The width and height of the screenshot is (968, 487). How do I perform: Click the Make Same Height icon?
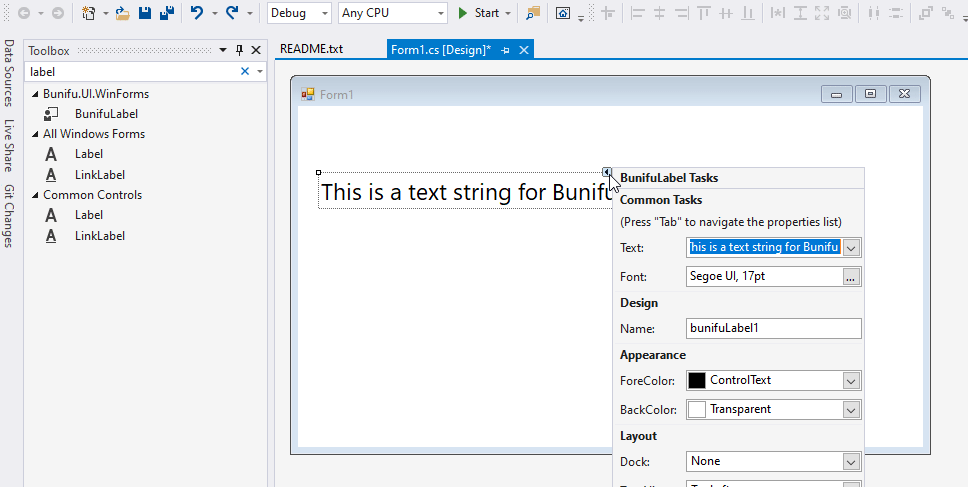tap(801, 13)
